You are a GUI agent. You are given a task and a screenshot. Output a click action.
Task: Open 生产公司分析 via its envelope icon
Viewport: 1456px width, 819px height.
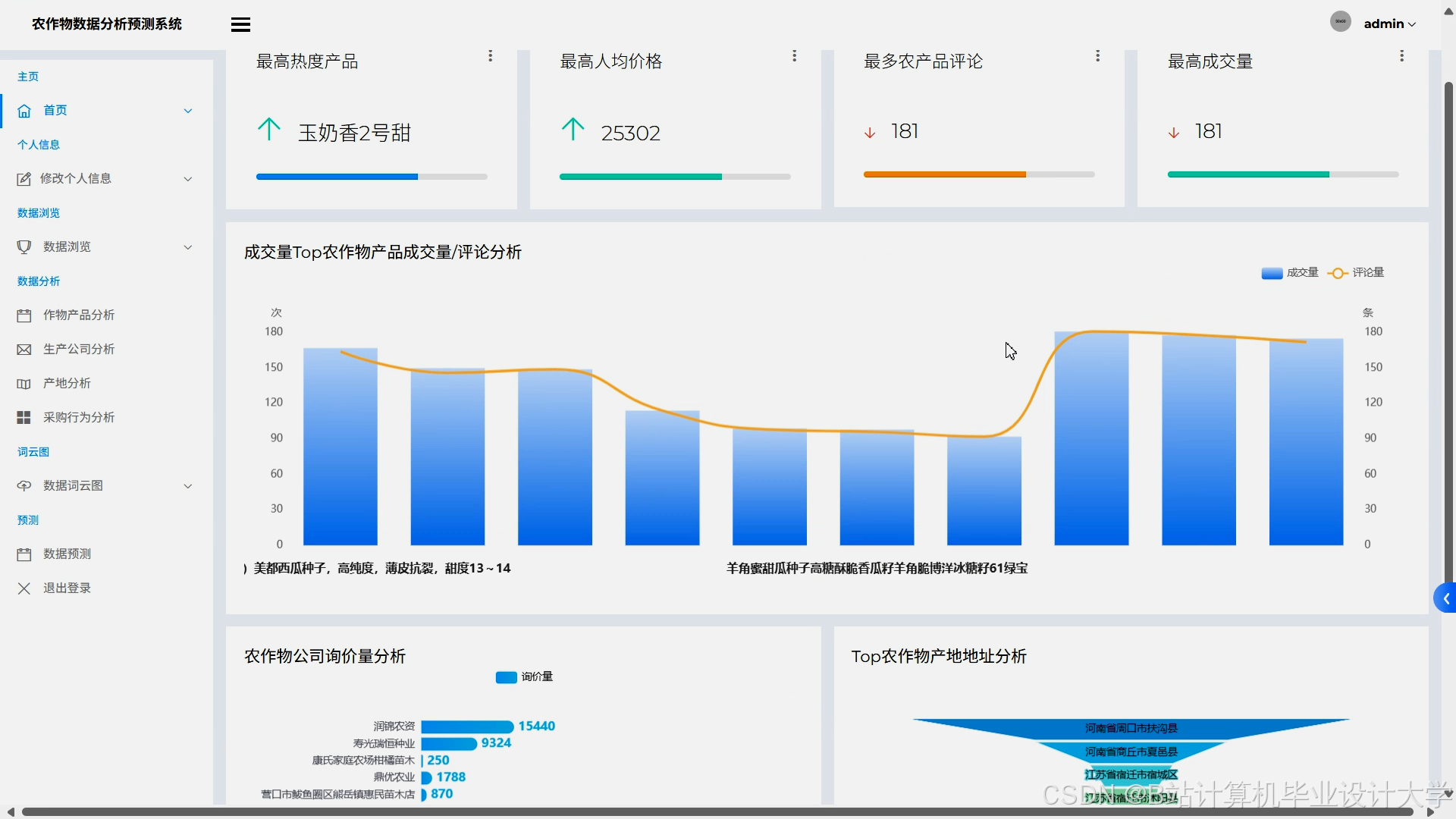(24, 349)
